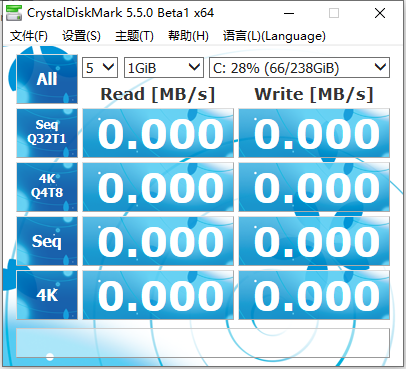Open the 帮助(H) menu
This screenshot has width=406, height=369.
(x=188, y=36)
